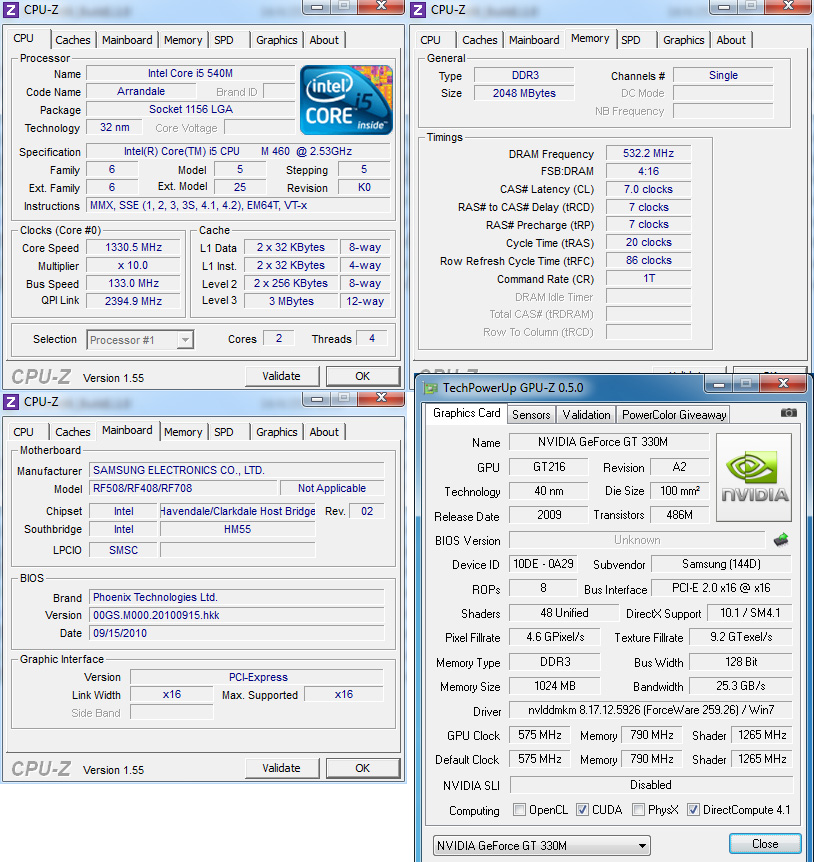Select CPU tab in the Memory window
This screenshot has height=862, width=814.
click(x=430, y=40)
